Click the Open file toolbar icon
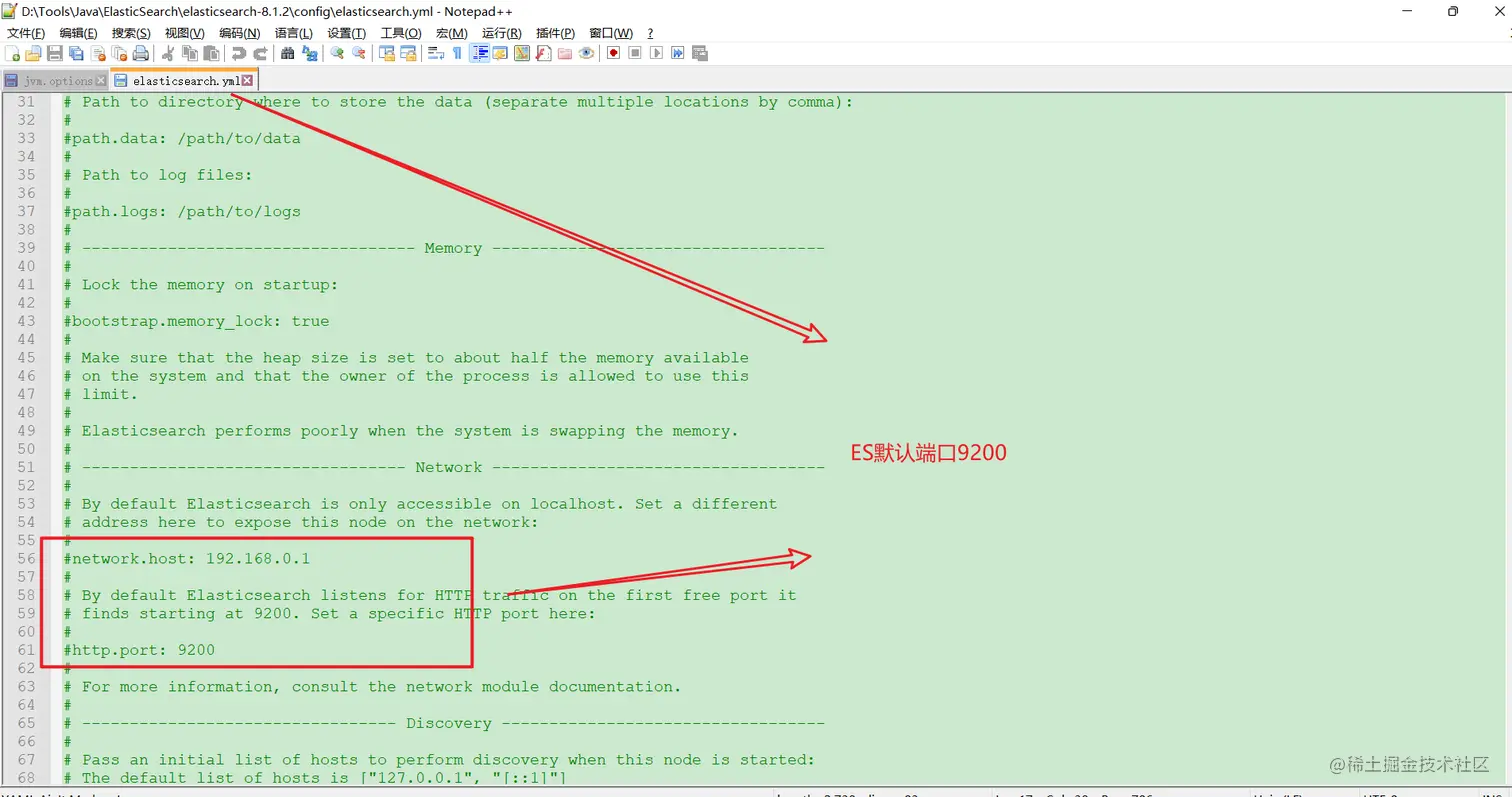 (33, 53)
